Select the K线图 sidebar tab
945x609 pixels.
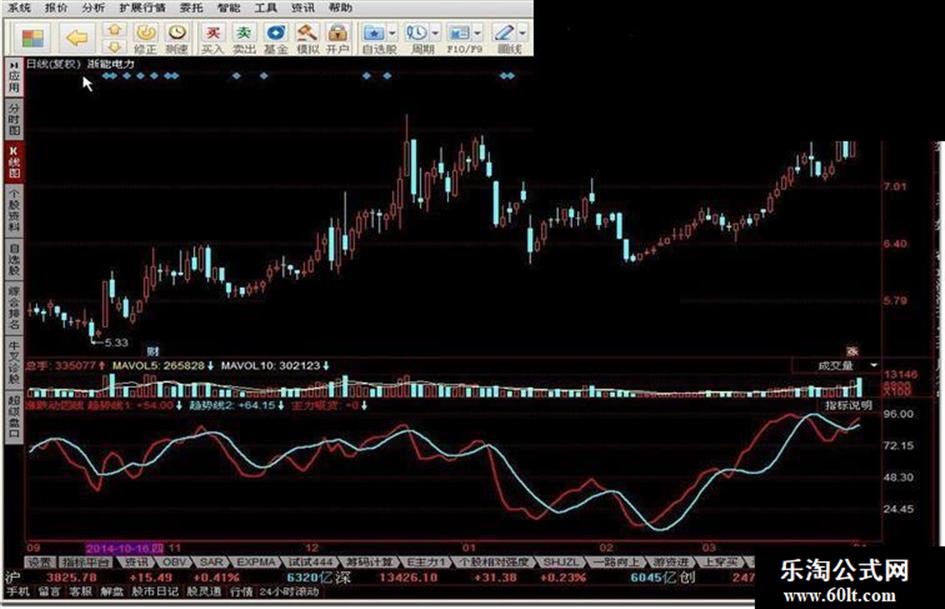pos(14,162)
